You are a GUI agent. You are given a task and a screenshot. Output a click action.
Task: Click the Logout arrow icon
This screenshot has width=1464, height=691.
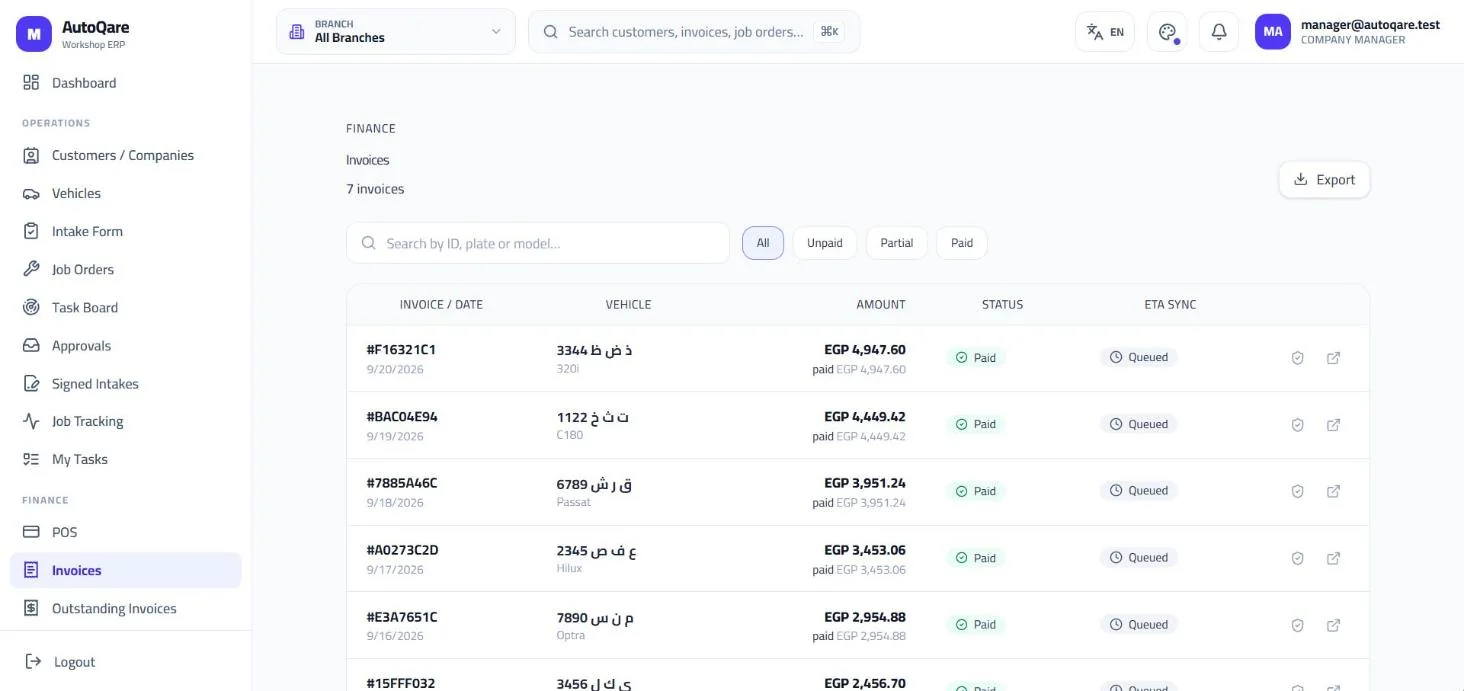[33, 661]
